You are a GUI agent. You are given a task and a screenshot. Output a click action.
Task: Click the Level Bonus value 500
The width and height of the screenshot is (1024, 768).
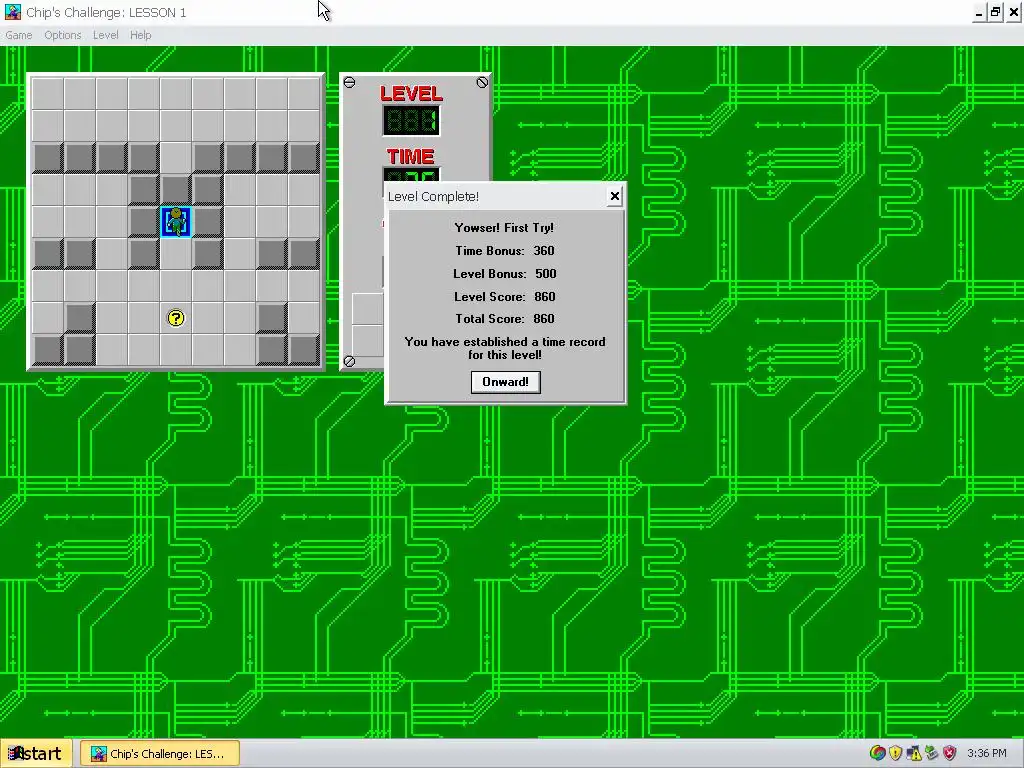click(x=545, y=274)
